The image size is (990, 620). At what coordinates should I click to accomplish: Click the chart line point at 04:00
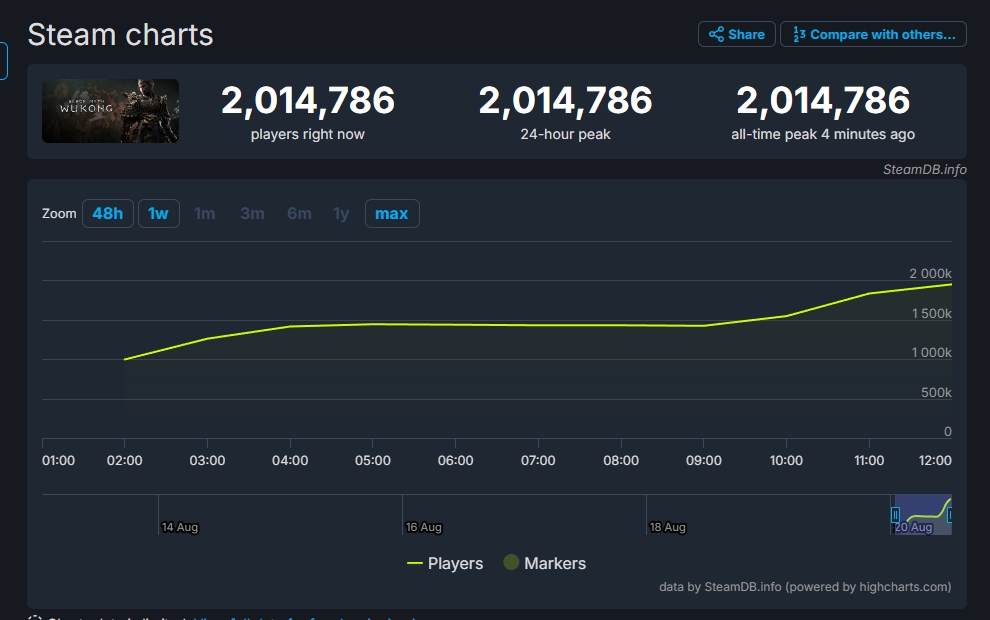pos(290,326)
